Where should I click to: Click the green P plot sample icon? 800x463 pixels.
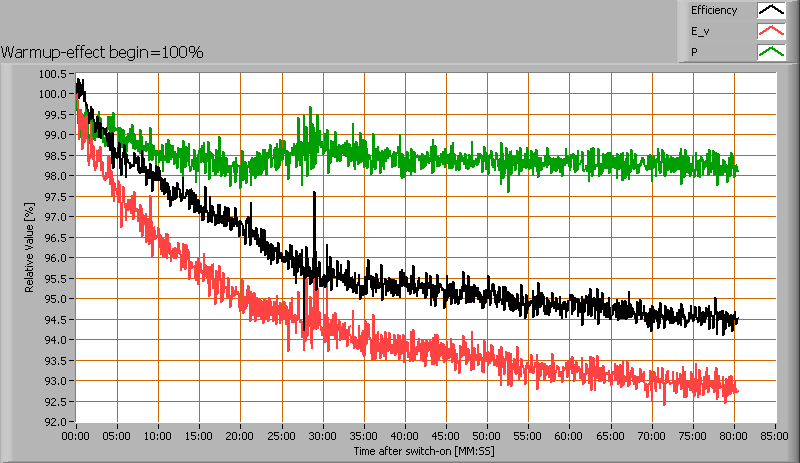tap(771, 51)
